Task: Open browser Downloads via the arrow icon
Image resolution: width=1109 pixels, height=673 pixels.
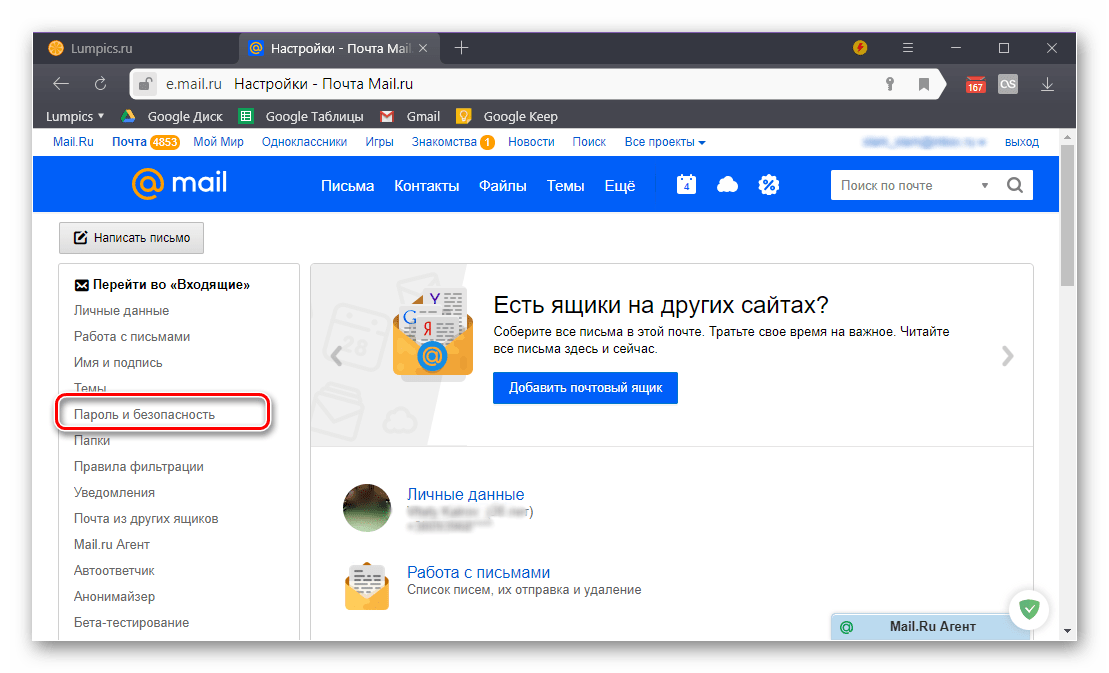Action: [x=1048, y=84]
